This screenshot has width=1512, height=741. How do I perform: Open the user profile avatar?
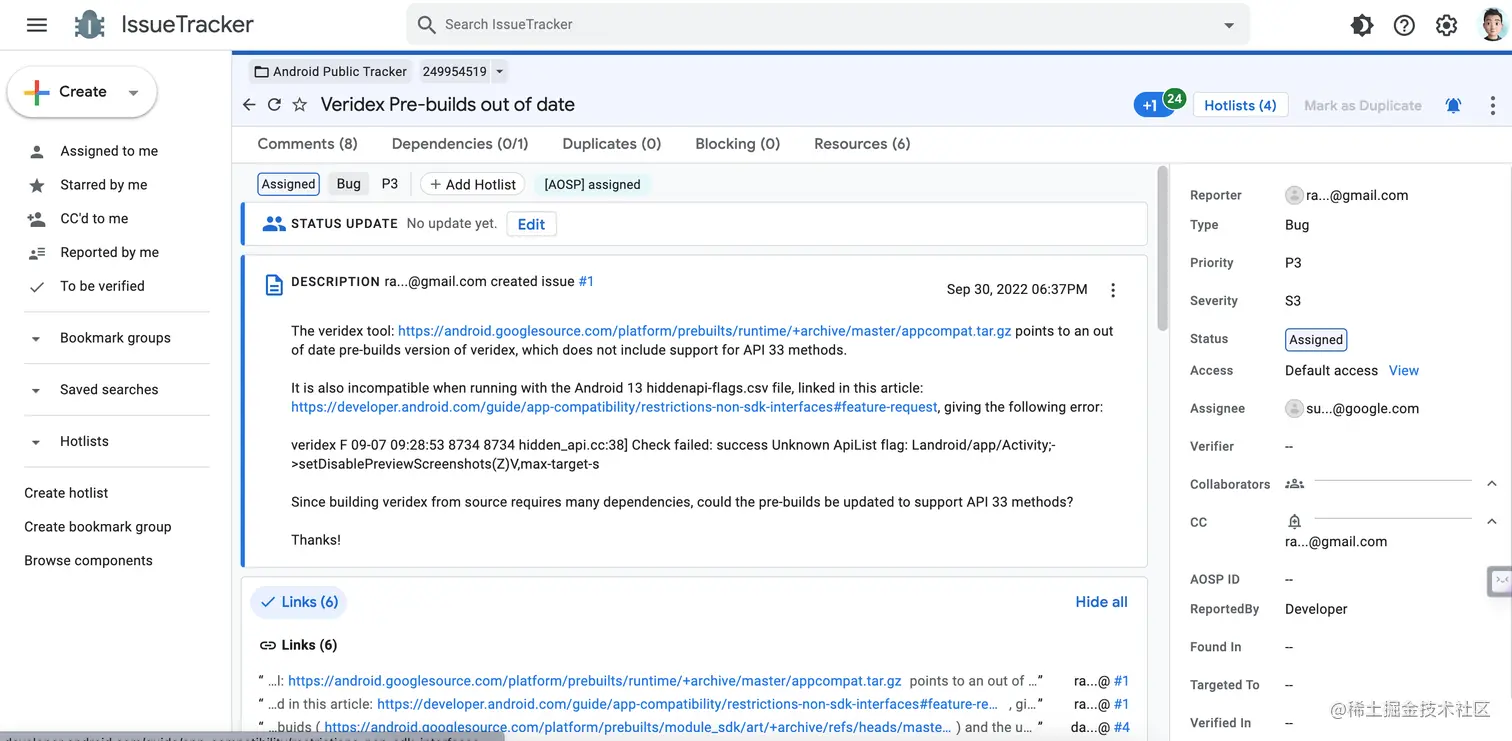click(1491, 25)
